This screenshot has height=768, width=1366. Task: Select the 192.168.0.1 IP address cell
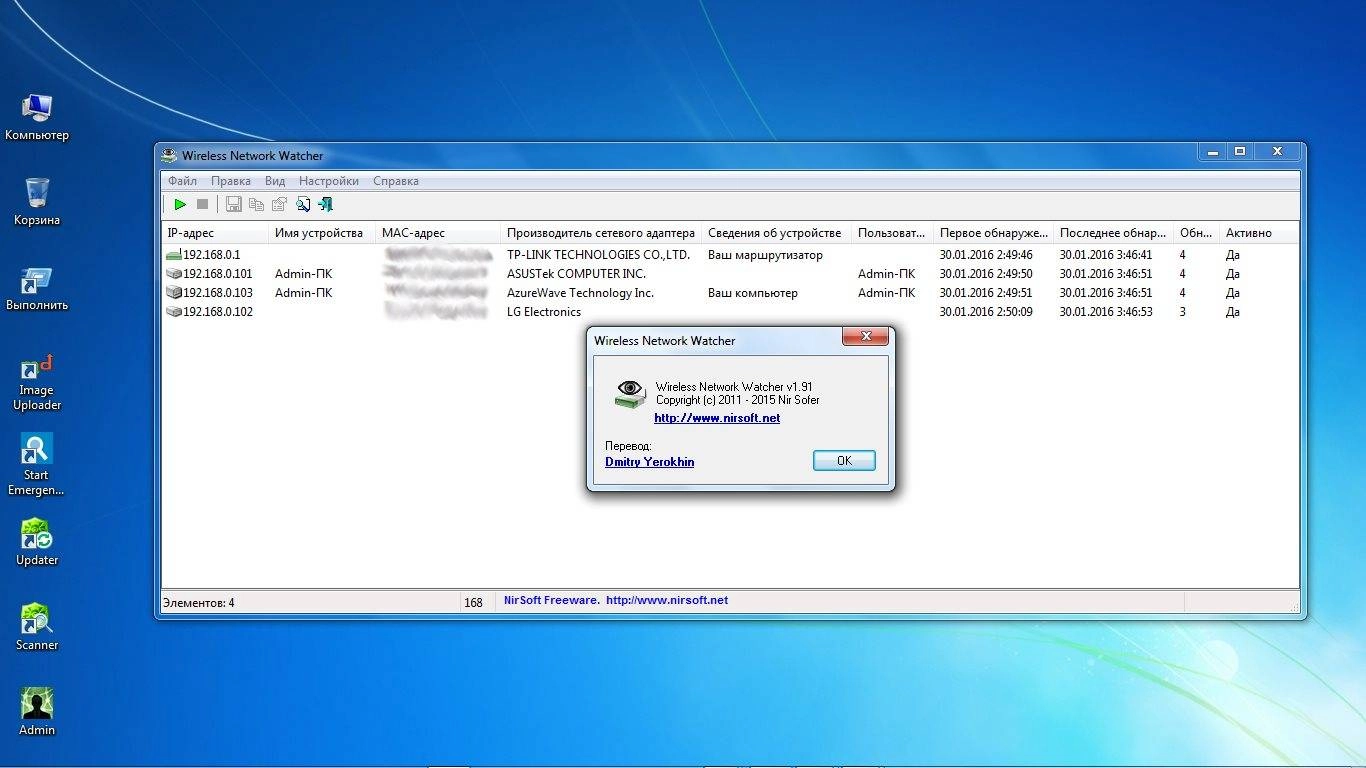pos(211,255)
